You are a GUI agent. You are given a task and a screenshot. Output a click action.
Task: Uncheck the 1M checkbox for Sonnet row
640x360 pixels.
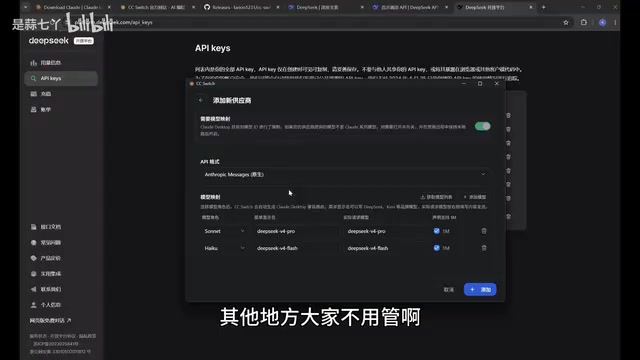point(436,231)
